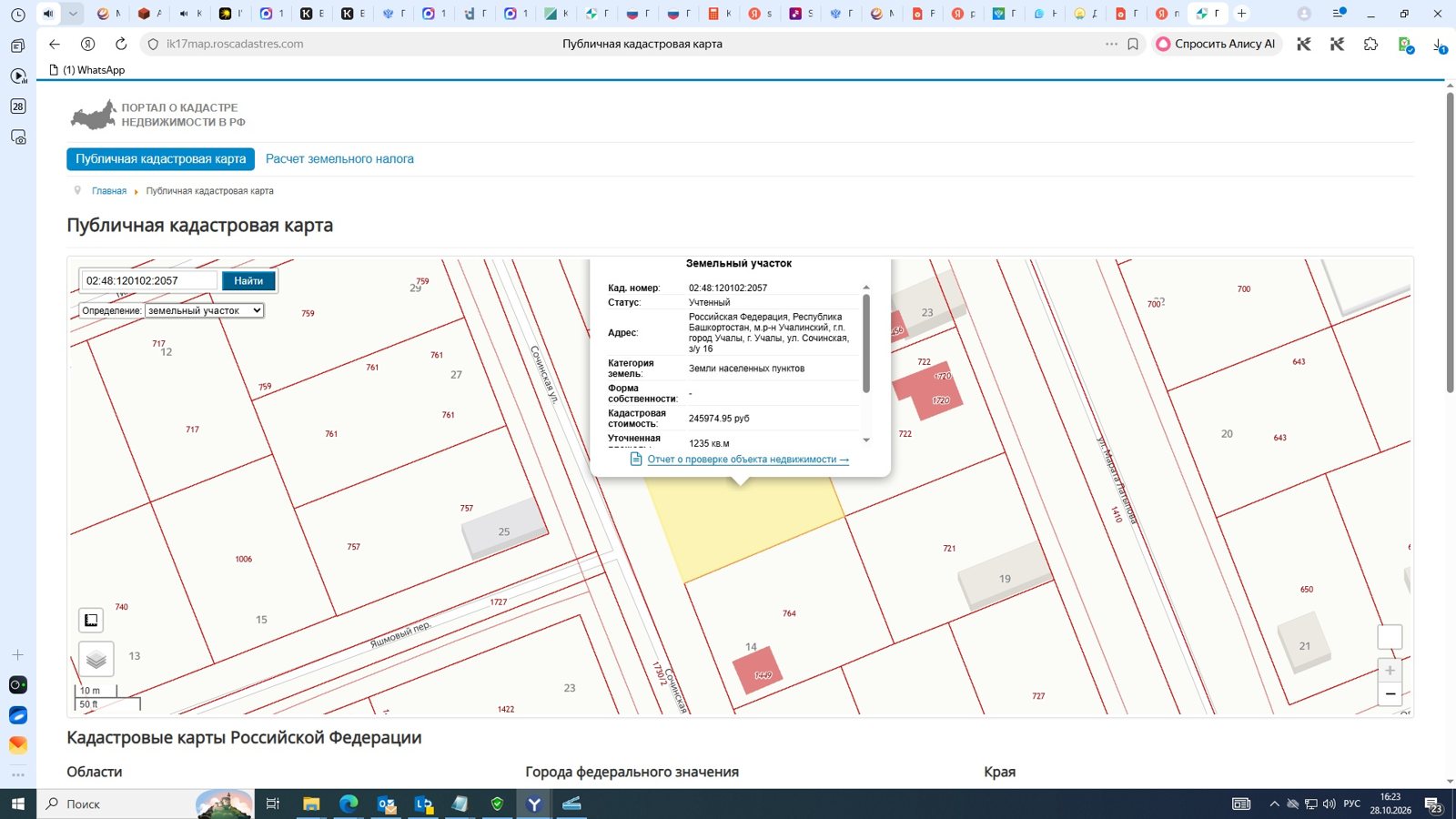Click the map measure tool icon
Image resolution: width=1456 pixels, height=819 pixels.
(91, 621)
